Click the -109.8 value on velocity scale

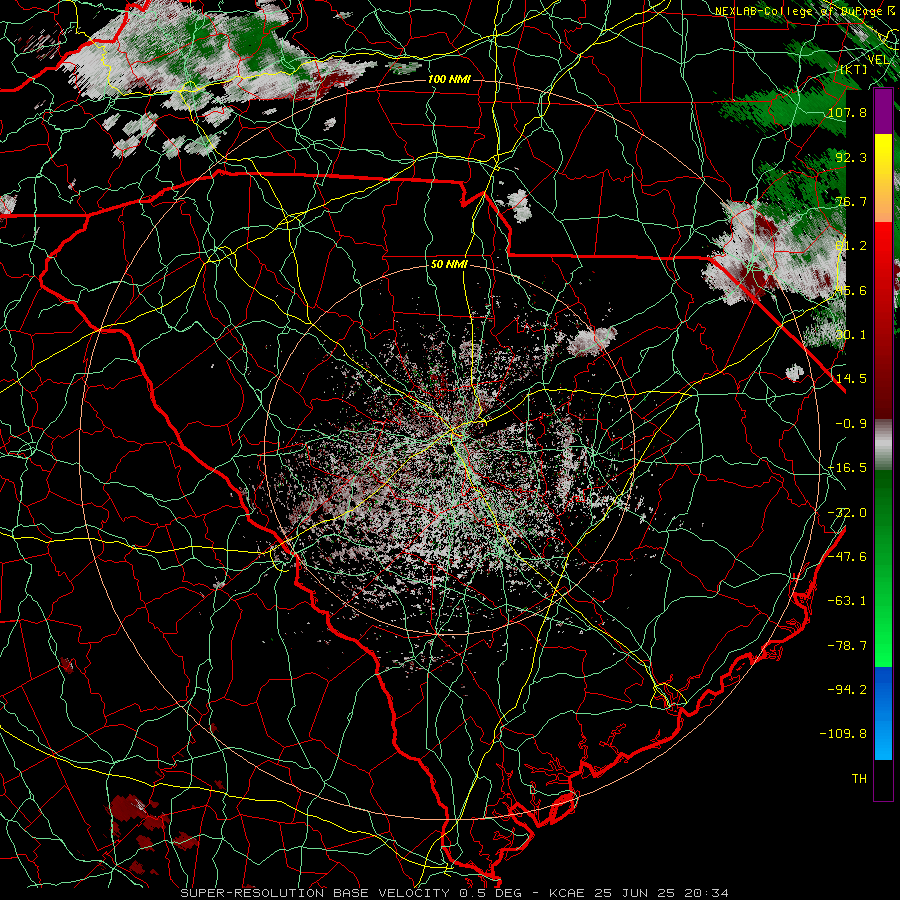click(x=843, y=733)
